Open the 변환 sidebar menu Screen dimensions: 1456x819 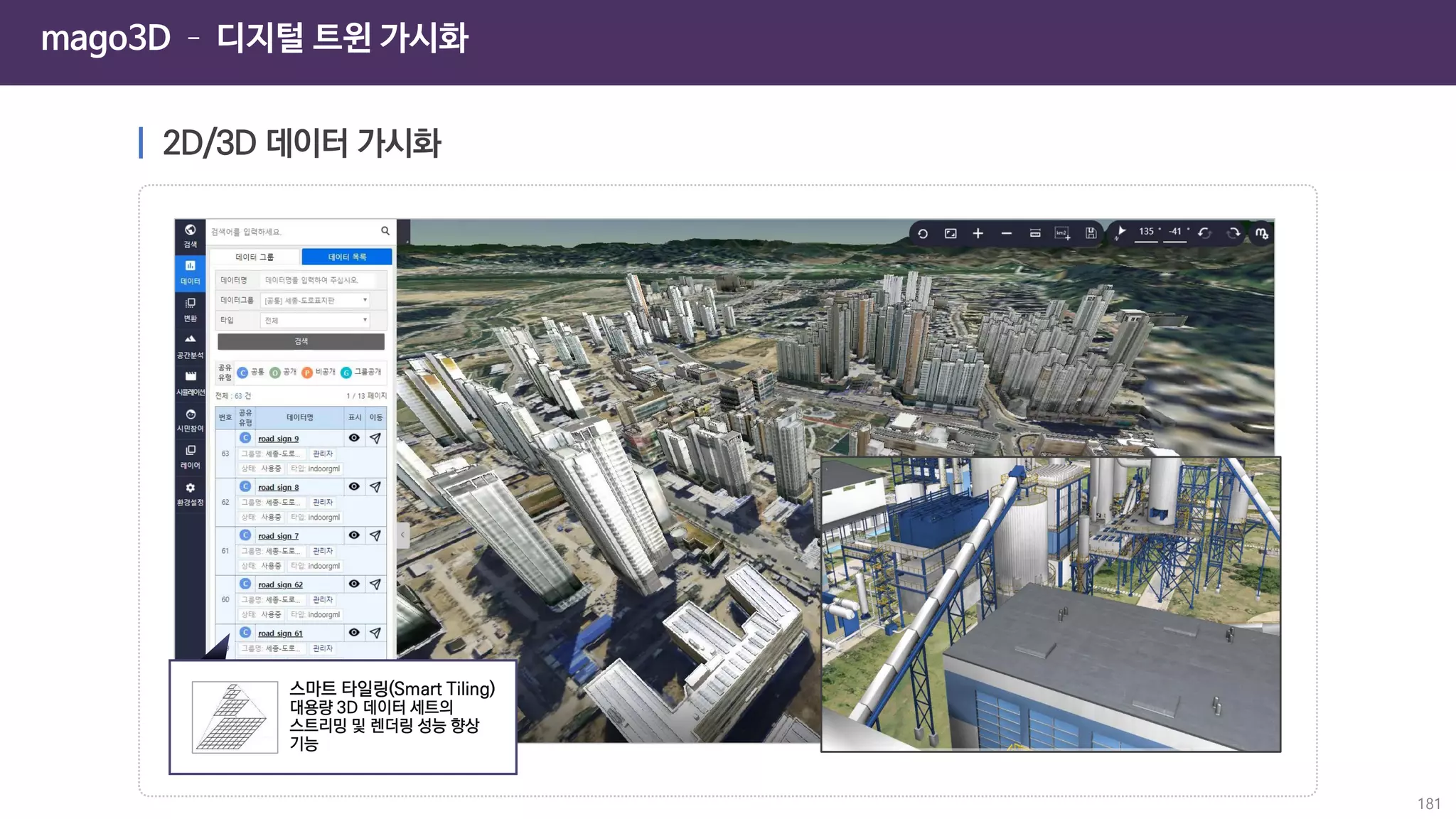(190, 309)
